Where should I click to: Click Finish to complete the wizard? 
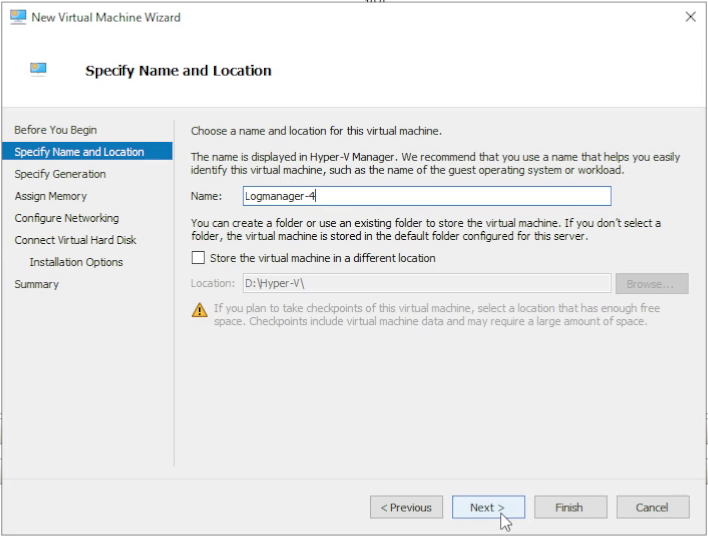[570, 508]
